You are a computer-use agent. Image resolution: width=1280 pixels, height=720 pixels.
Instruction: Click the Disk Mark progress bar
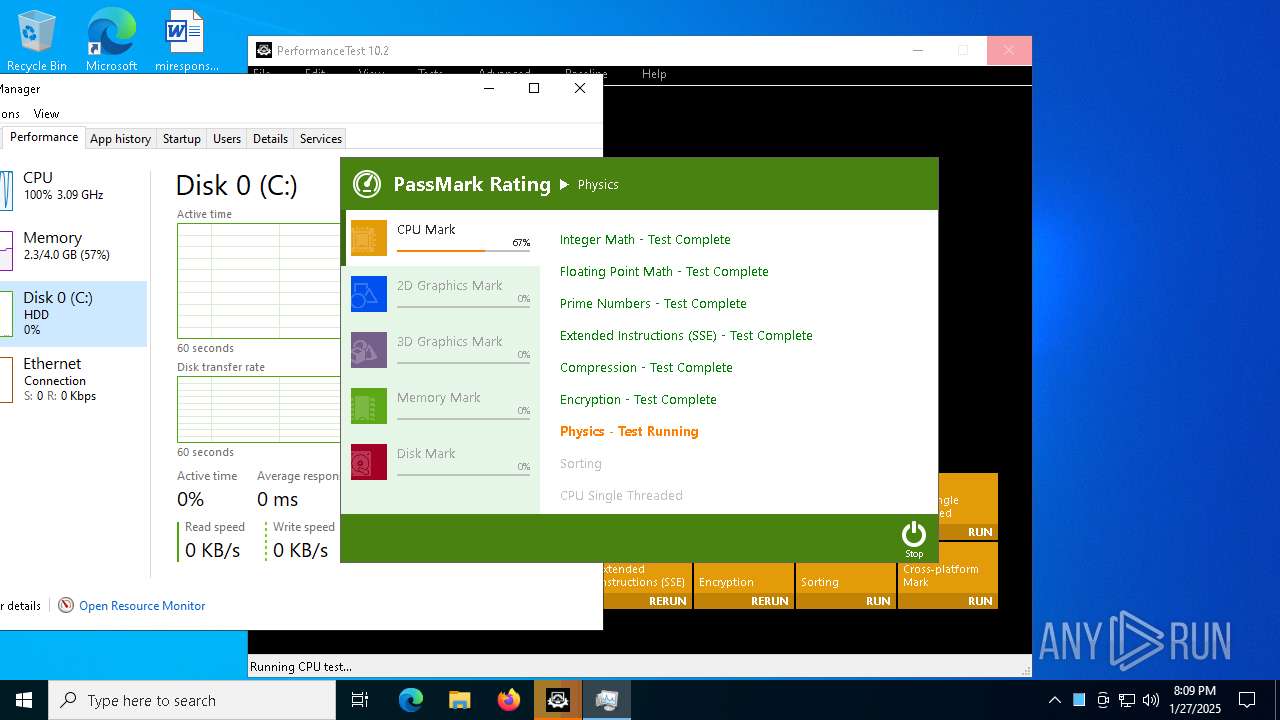[x=463, y=474]
